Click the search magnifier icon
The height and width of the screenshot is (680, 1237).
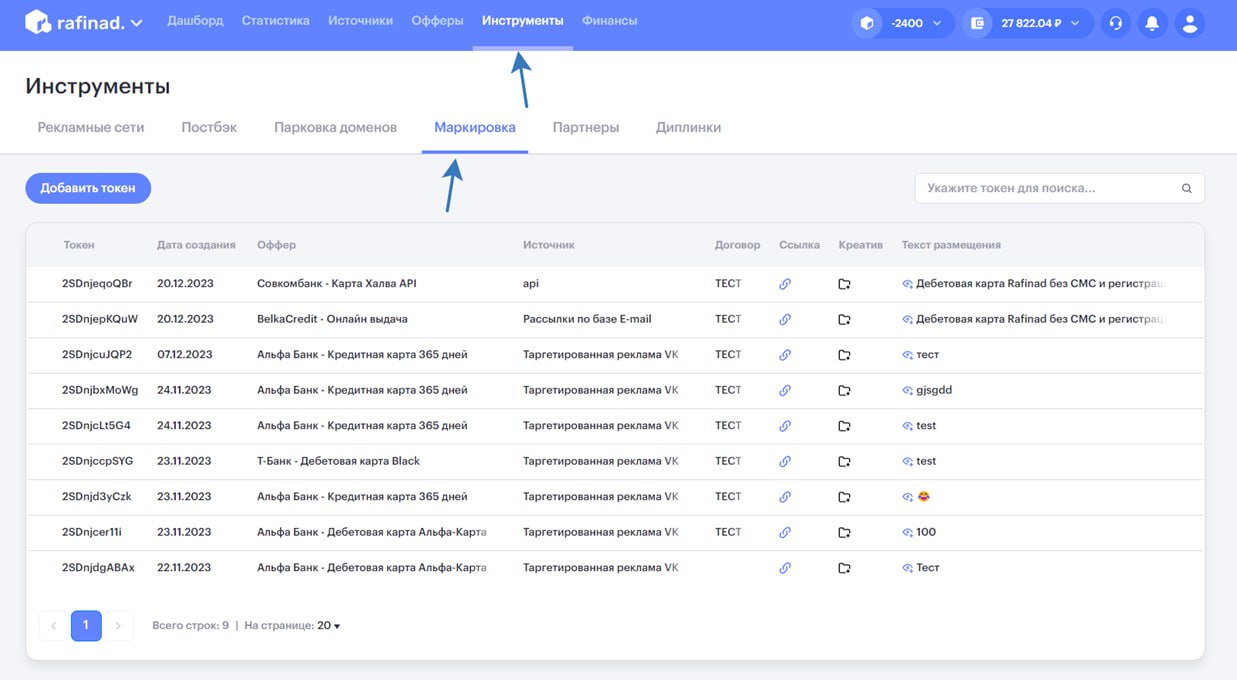pos(1187,188)
